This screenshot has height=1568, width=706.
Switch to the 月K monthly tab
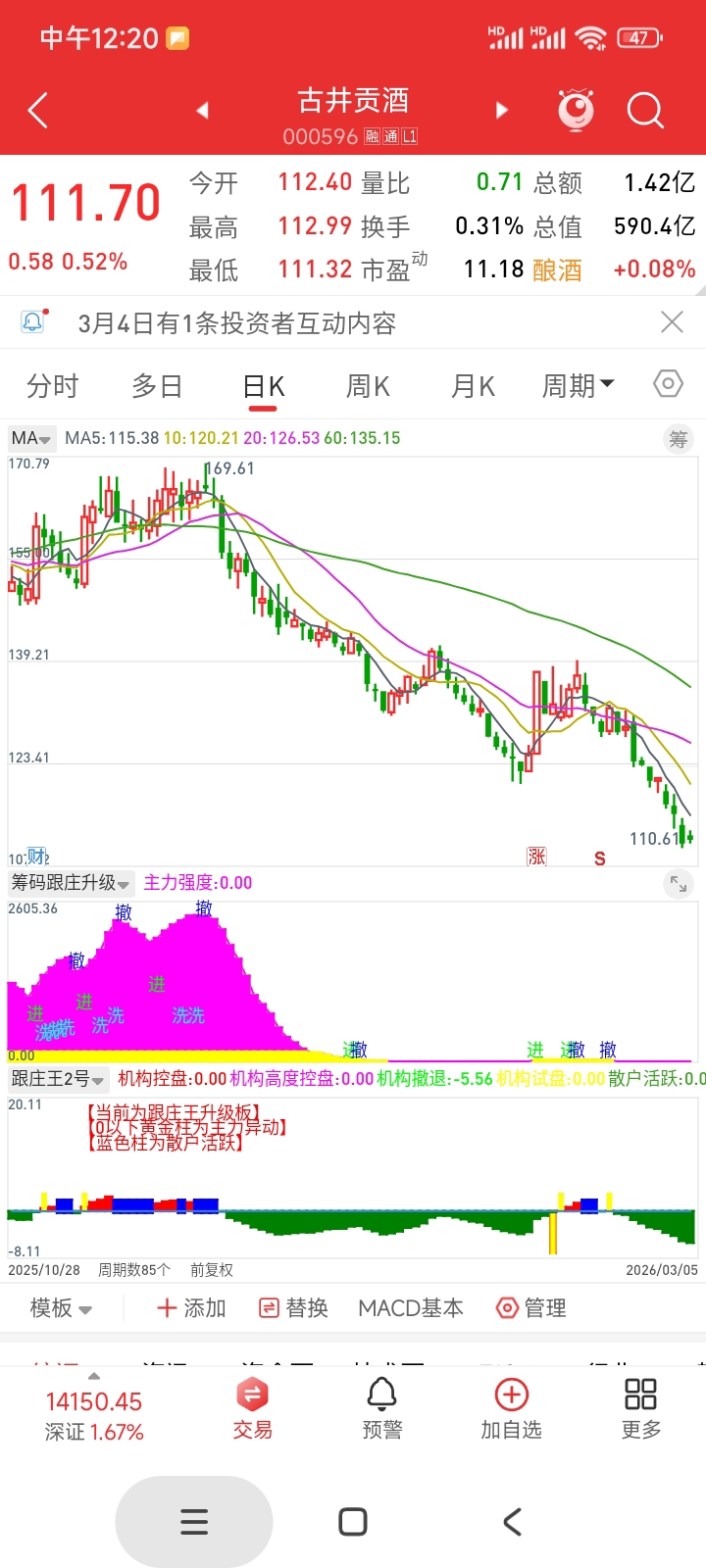point(473,386)
